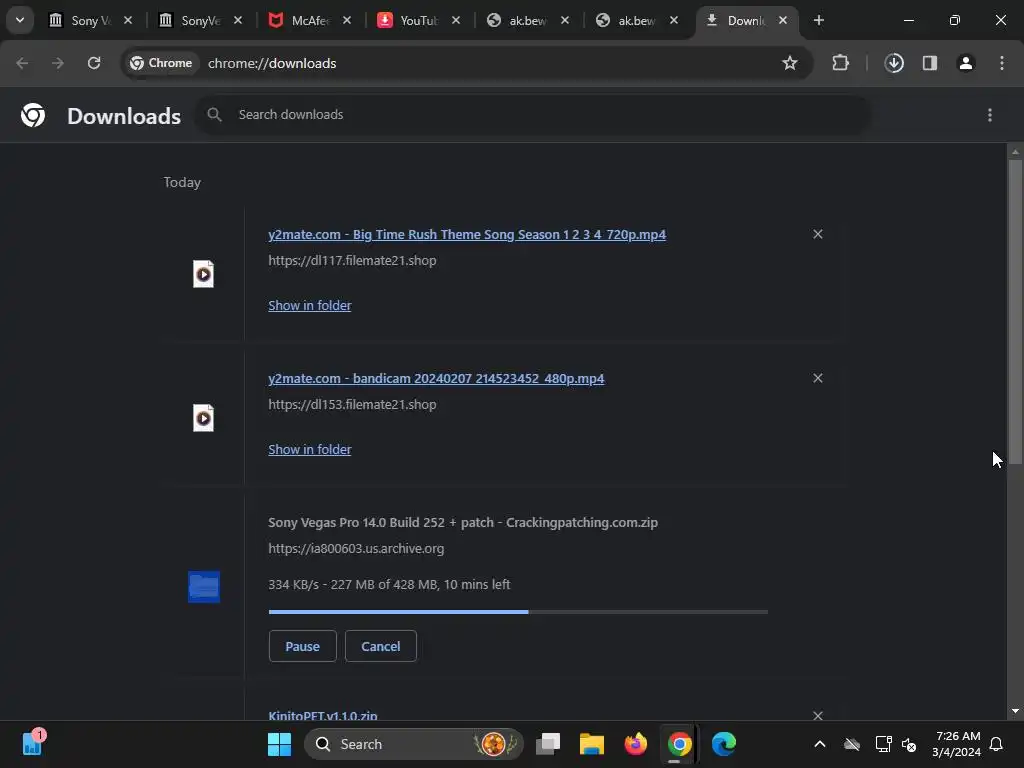Image resolution: width=1024 pixels, height=768 pixels.
Task: Launch Firefox from taskbar
Action: [x=635, y=744]
